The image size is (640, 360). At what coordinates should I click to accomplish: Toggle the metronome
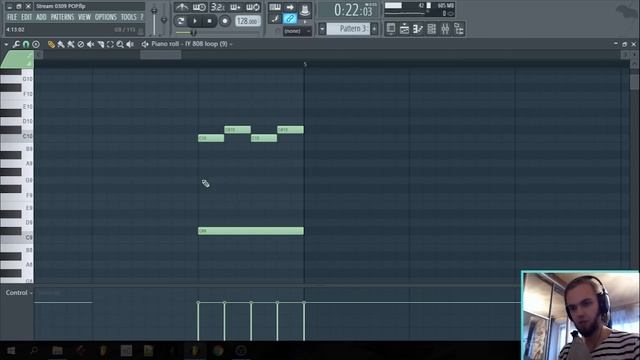[x=182, y=7]
